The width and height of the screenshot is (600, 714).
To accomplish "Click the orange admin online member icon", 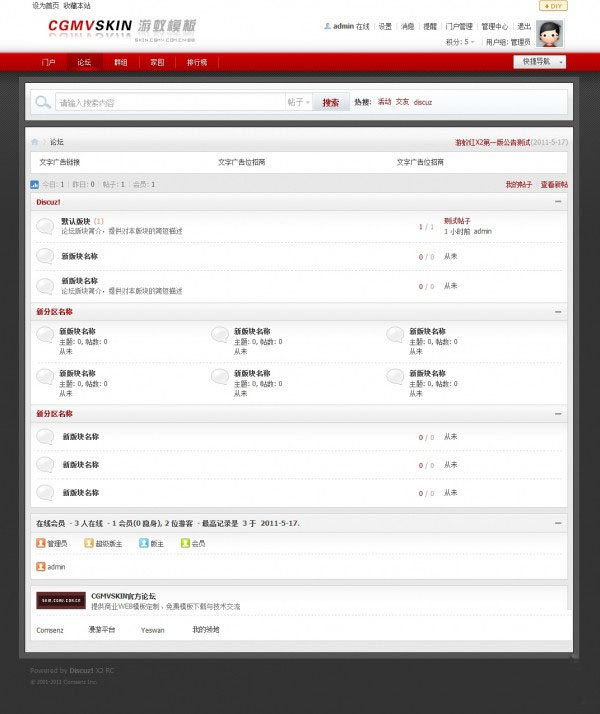I will pos(41,567).
